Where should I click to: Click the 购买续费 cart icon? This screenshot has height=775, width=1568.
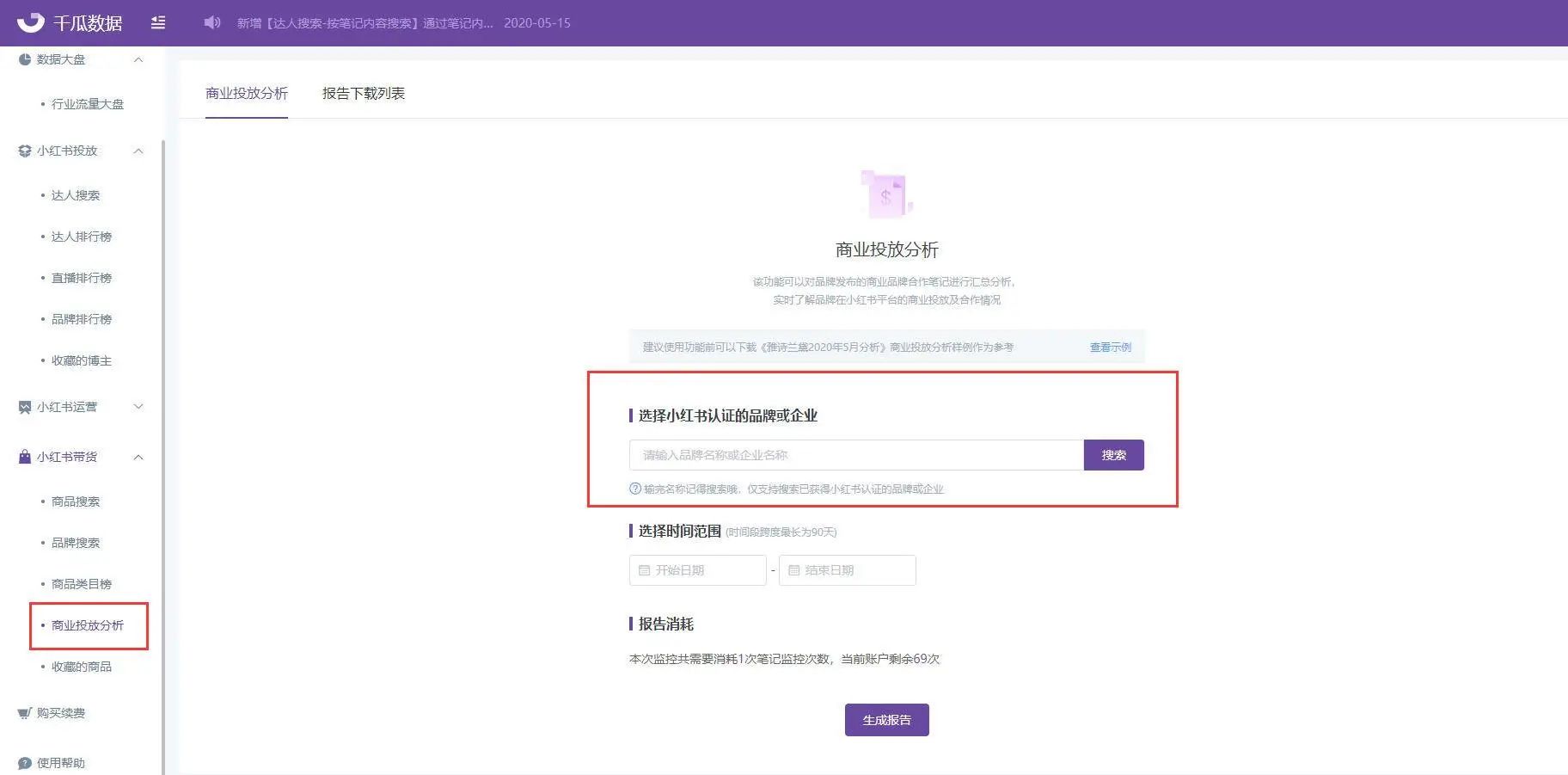point(25,713)
